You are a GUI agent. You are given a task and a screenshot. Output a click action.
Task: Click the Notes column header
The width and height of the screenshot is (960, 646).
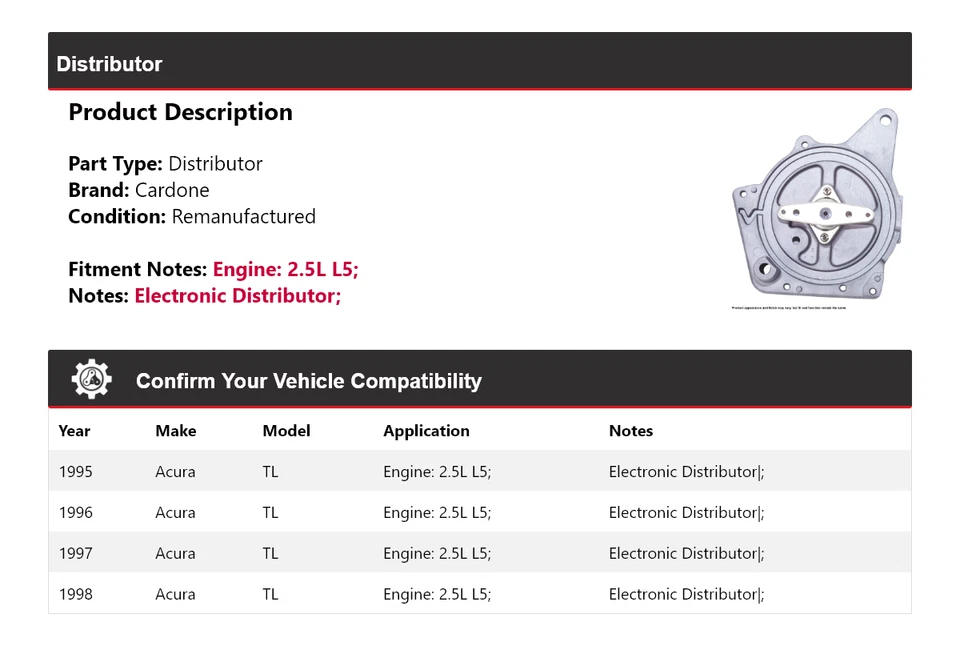[630, 431]
